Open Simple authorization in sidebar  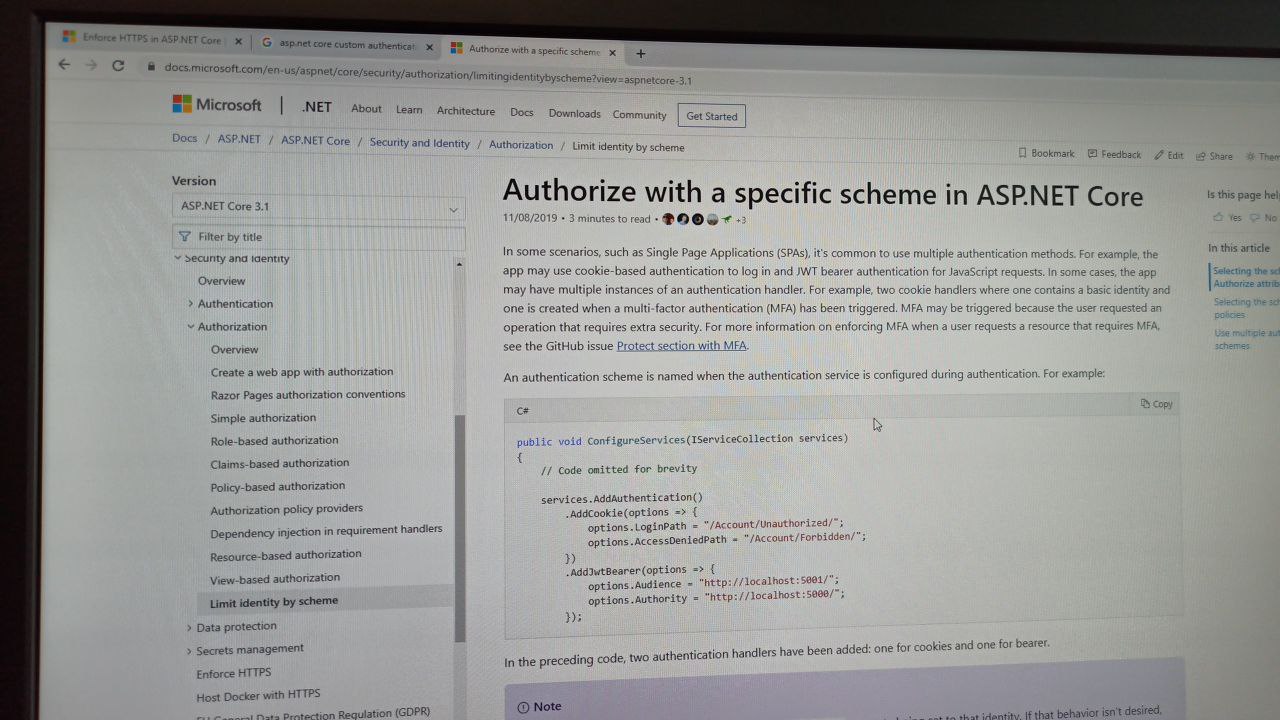coord(263,418)
